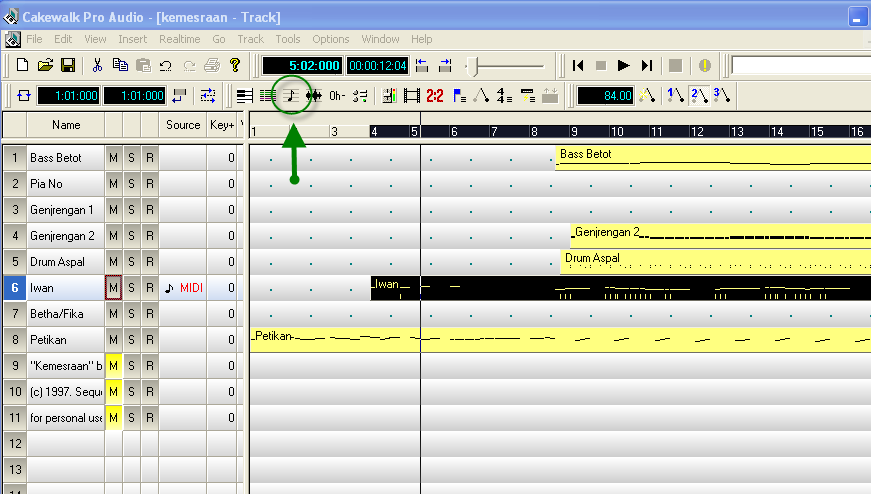Select the Petikan clip in timeline
Viewport: 871px width, 494px height.
pyautogui.click(x=560, y=340)
